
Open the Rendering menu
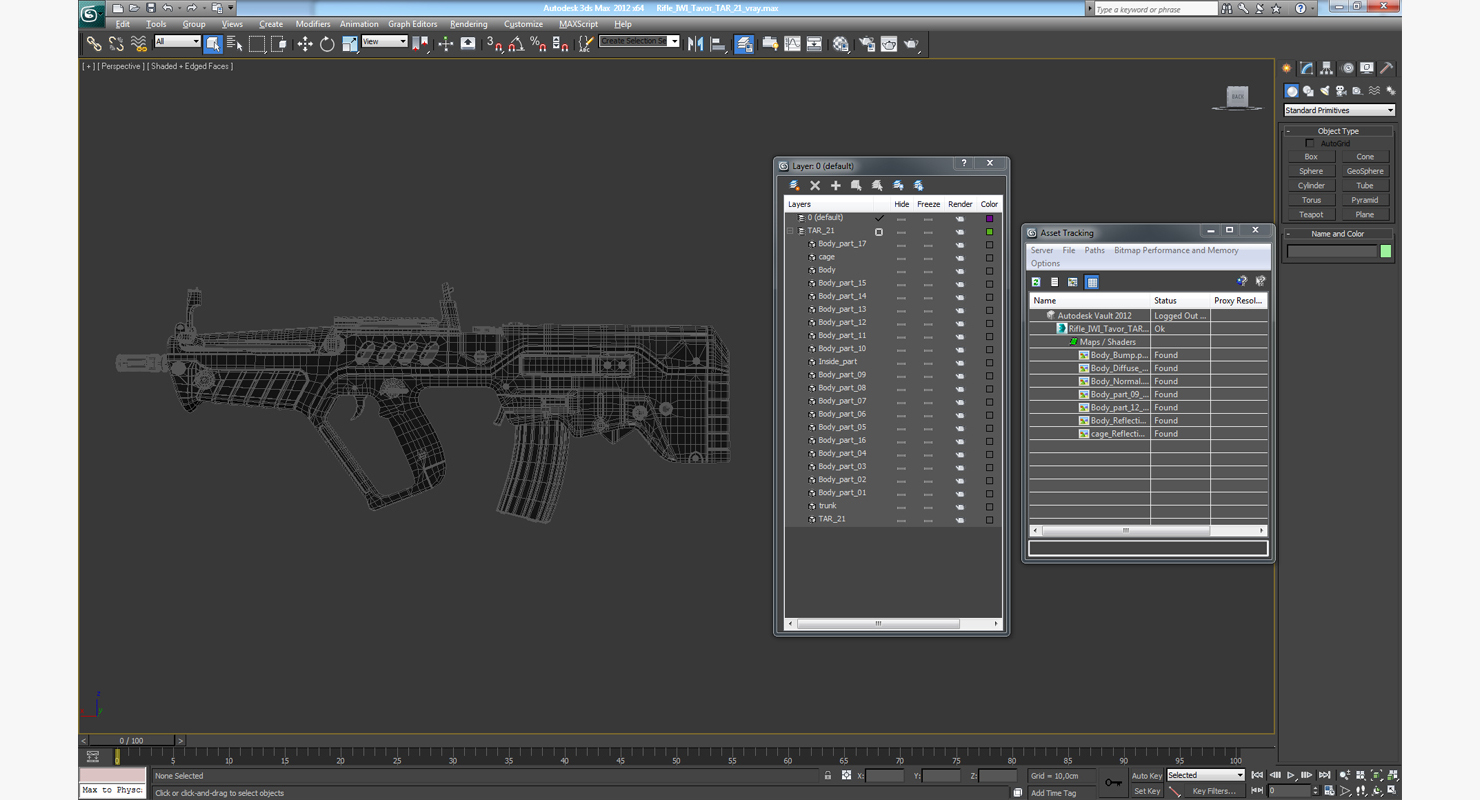point(469,24)
